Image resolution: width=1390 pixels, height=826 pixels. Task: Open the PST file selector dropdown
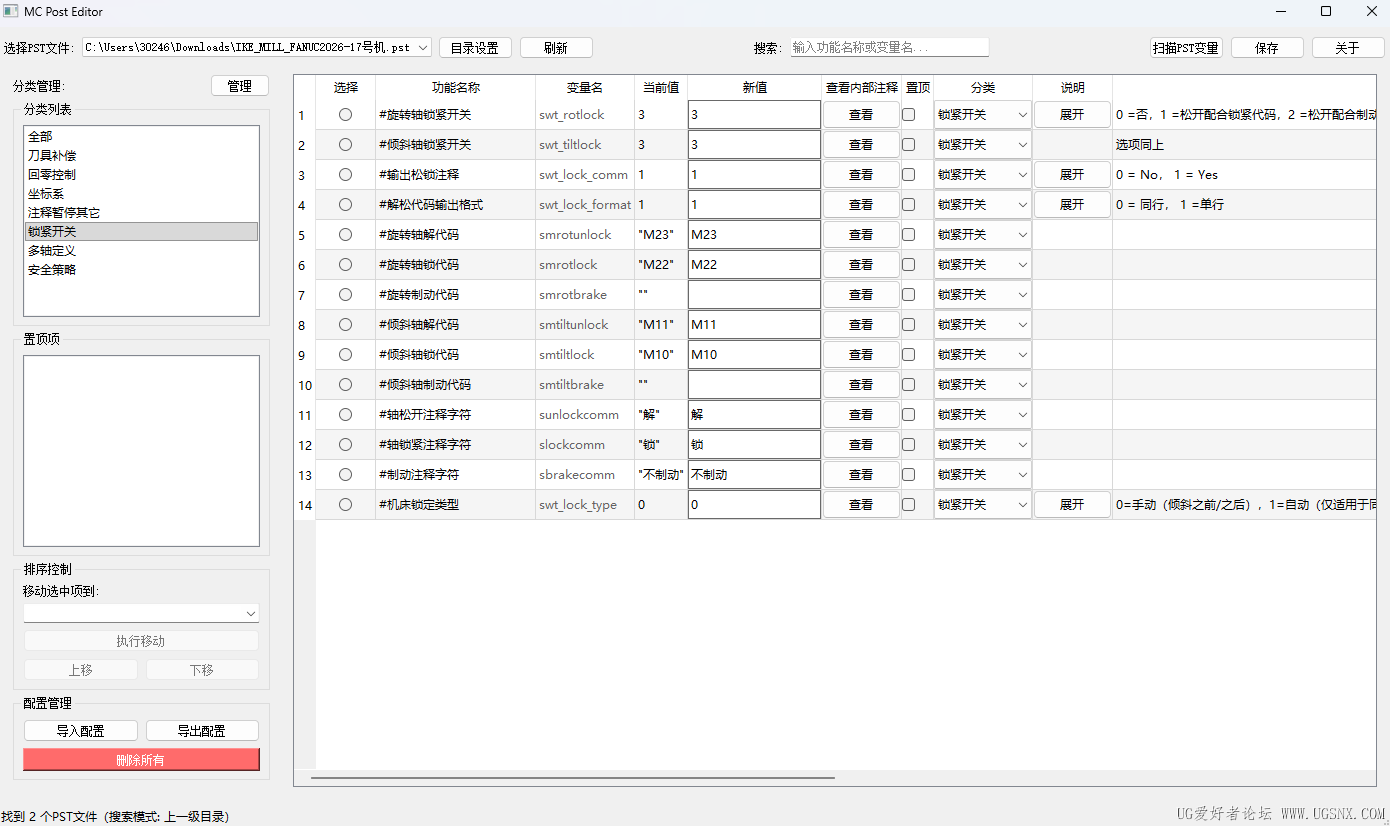(422, 46)
